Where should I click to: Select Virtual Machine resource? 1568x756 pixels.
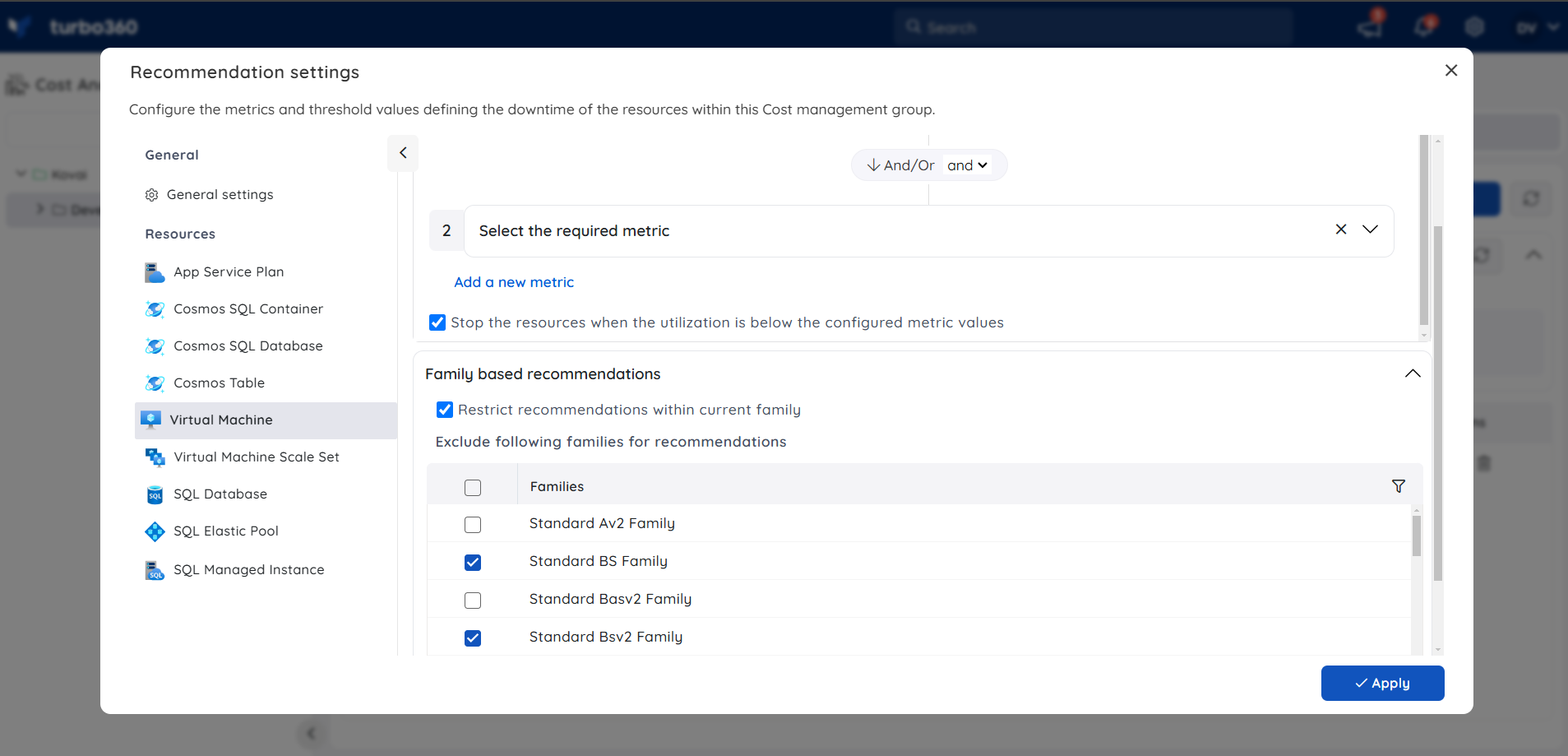266,420
